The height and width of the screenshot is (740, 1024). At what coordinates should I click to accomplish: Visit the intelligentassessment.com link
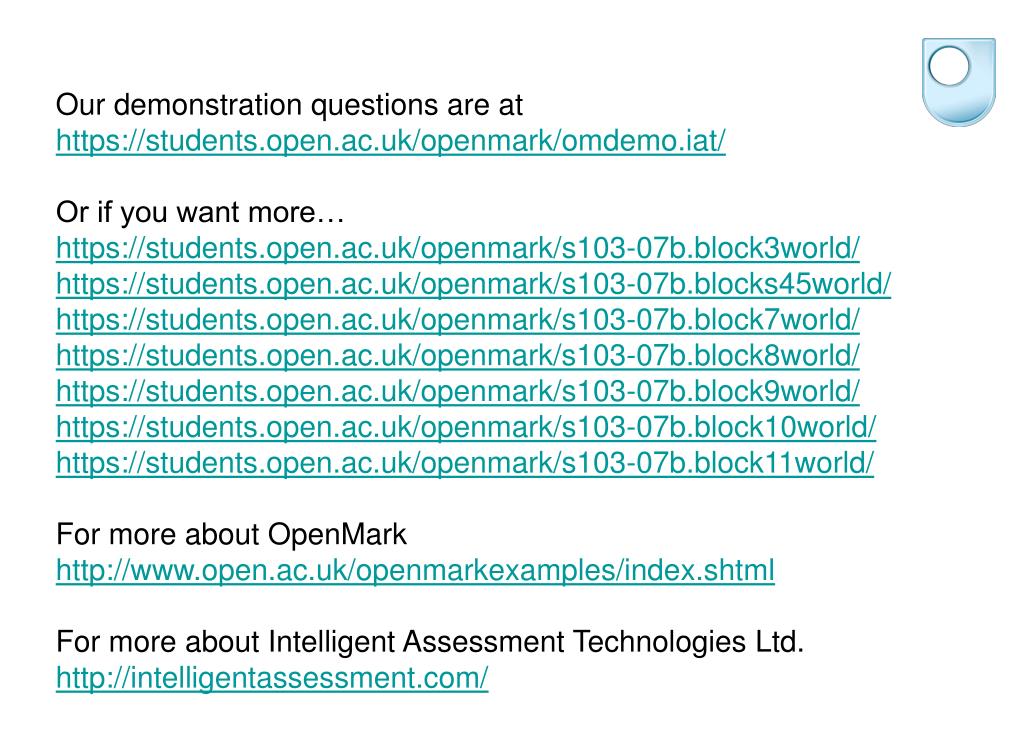point(272,678)
